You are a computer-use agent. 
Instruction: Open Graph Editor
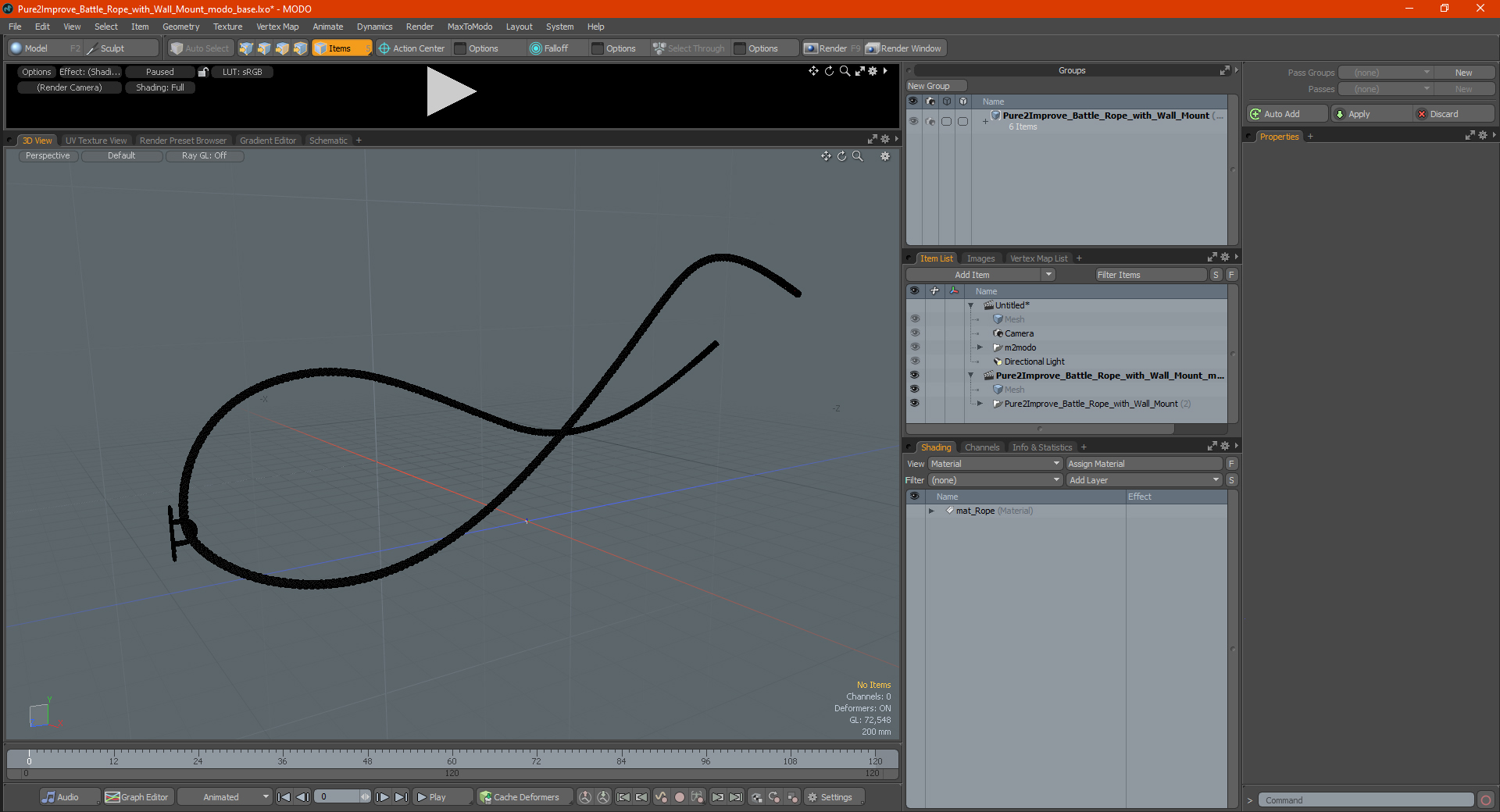pyautogui.click(x=137, y=797)
